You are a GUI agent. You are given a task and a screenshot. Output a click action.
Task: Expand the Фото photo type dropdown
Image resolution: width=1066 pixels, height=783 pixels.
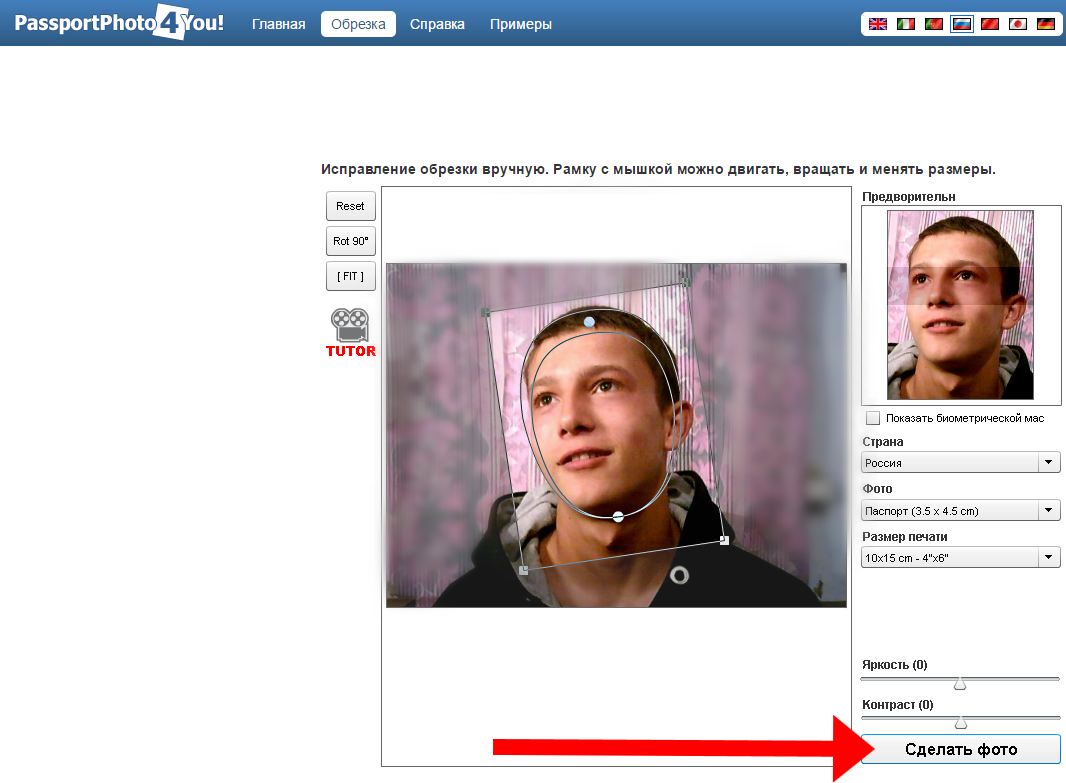pyautogui.click(x=960, y=511)
